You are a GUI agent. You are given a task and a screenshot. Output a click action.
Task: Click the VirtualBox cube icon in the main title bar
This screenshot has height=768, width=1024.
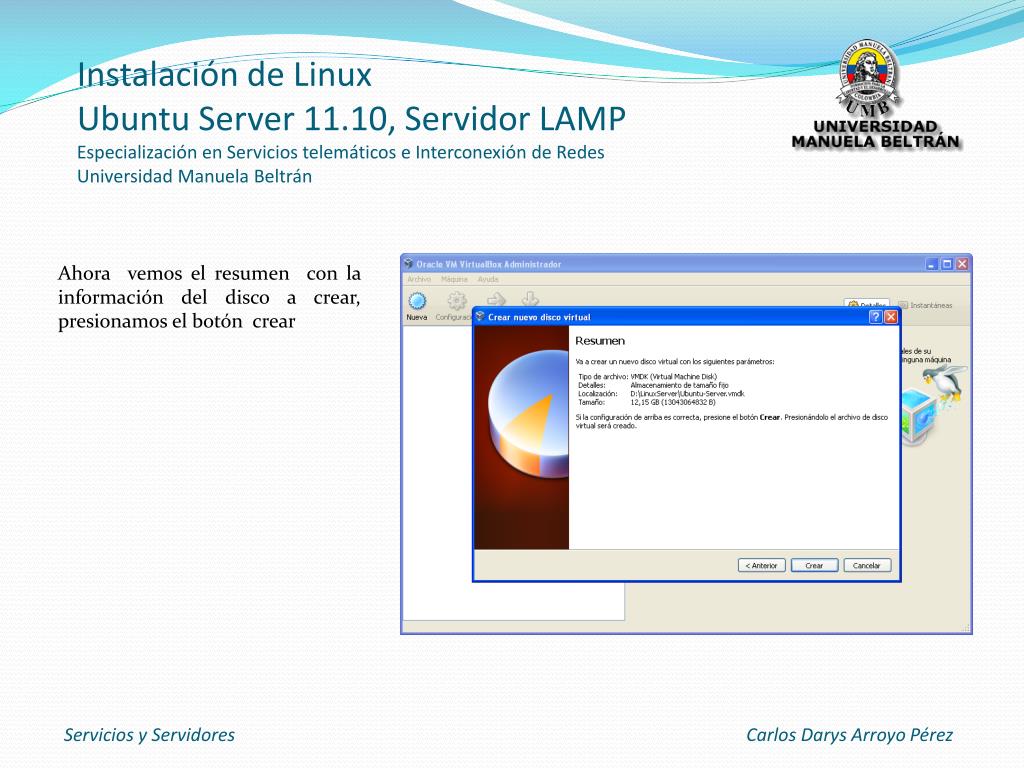(409, 264)
